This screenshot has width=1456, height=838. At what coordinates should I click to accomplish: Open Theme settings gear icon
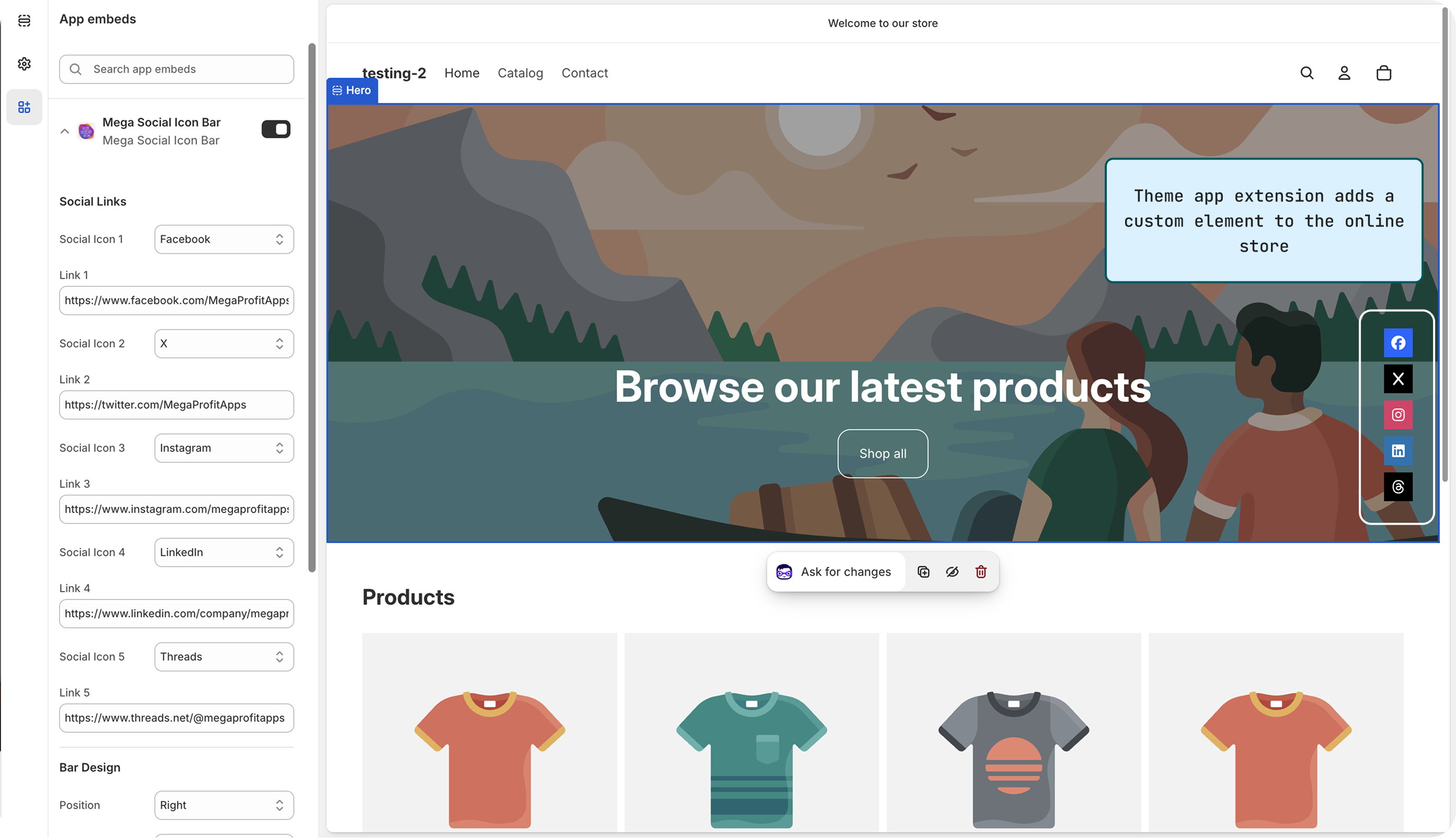[24, 64]
